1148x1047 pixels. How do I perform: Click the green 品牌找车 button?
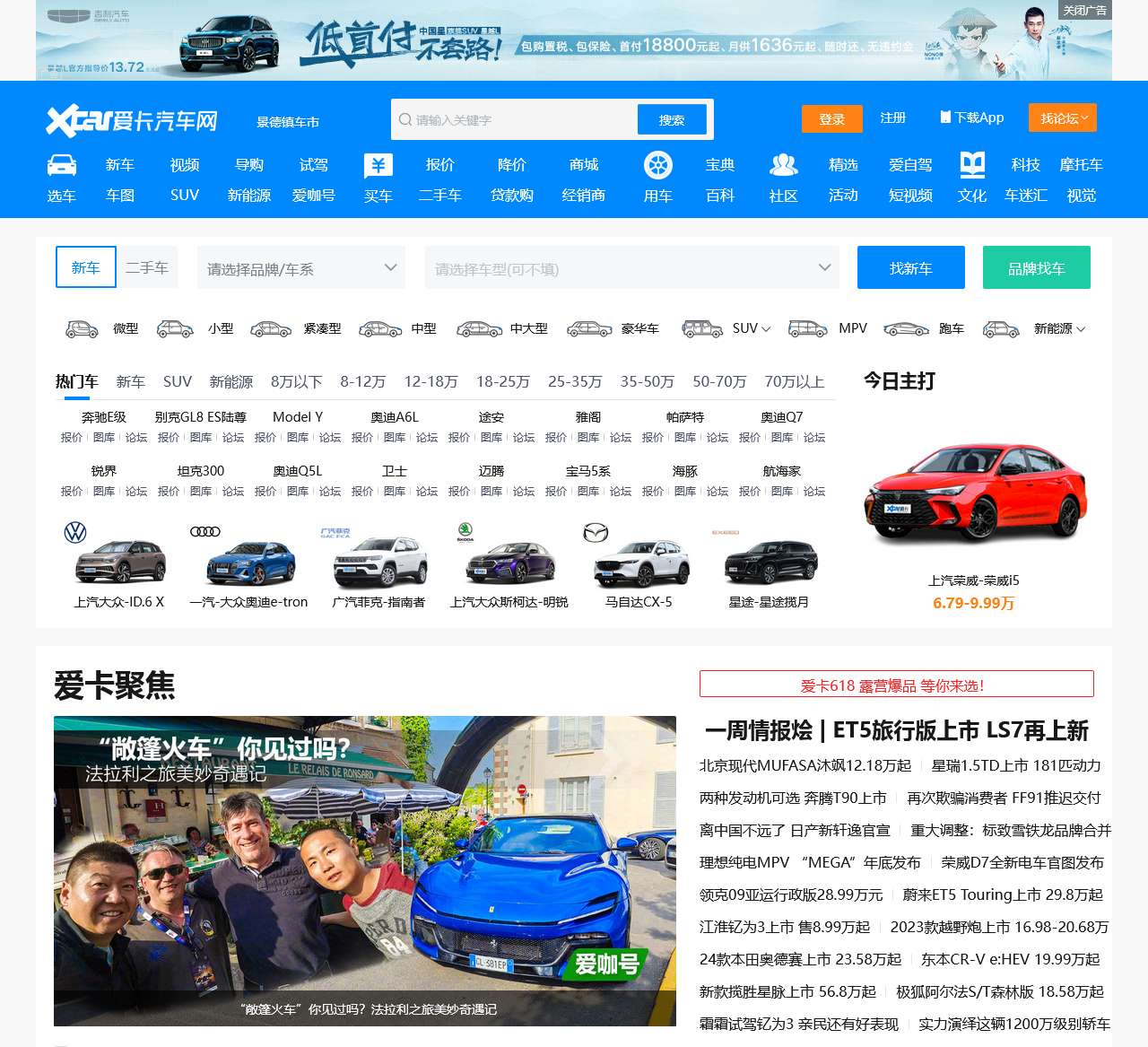1037,267
